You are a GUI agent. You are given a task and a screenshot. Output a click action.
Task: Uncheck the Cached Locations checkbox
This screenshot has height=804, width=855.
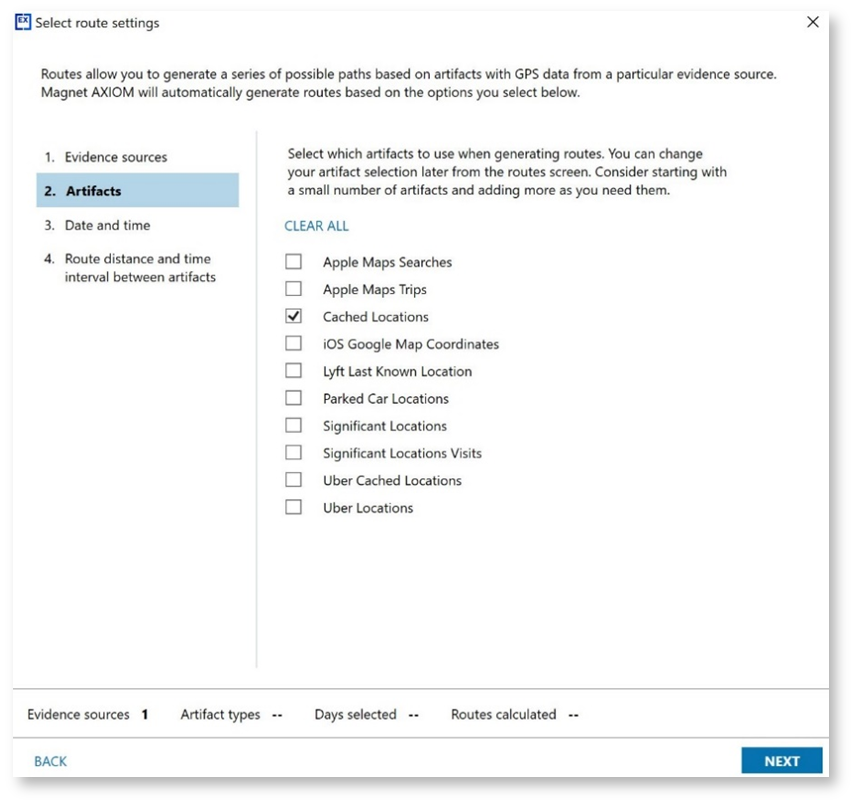tap(293, 316)
